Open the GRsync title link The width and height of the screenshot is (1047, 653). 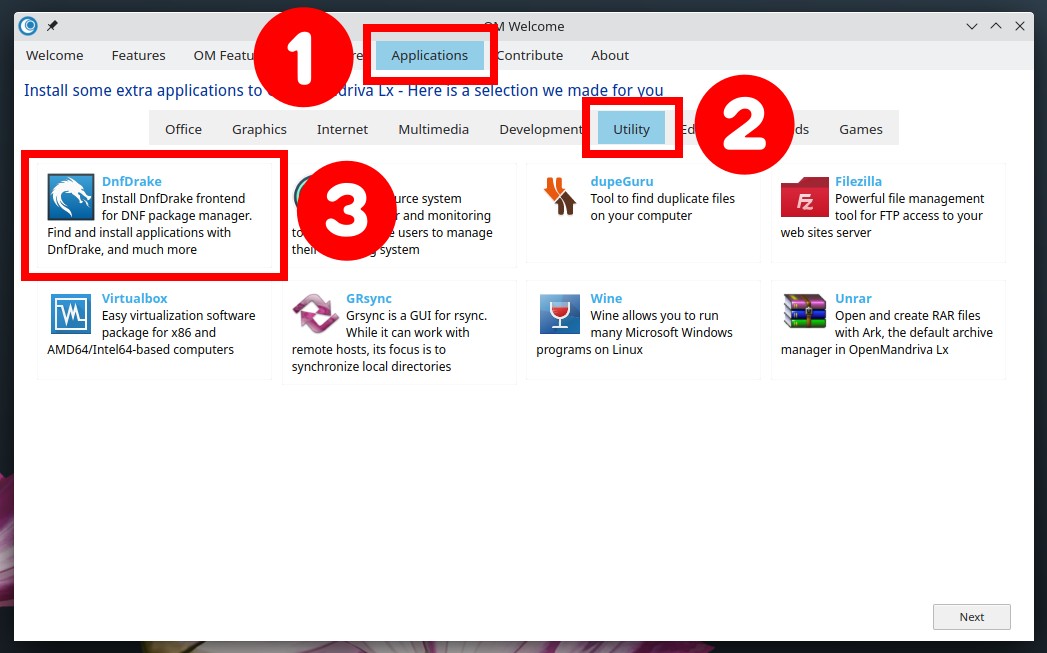(x=369, y=298)
